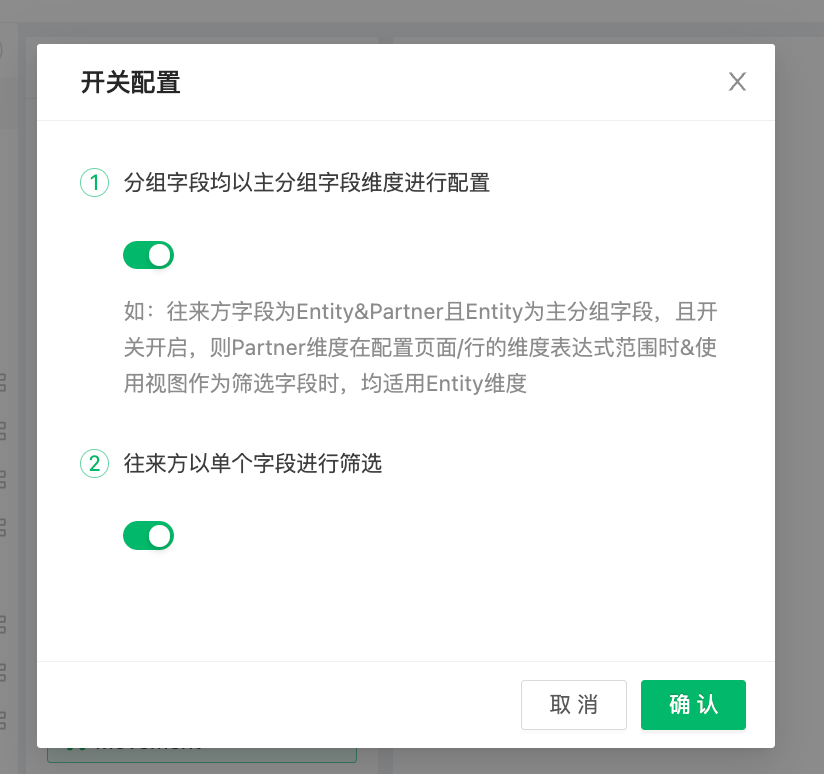Click the bottommost dimmed grid icon at left edge
Image resolution: width=824 pixels, height=774 pixels.
[x=2, y=720]
